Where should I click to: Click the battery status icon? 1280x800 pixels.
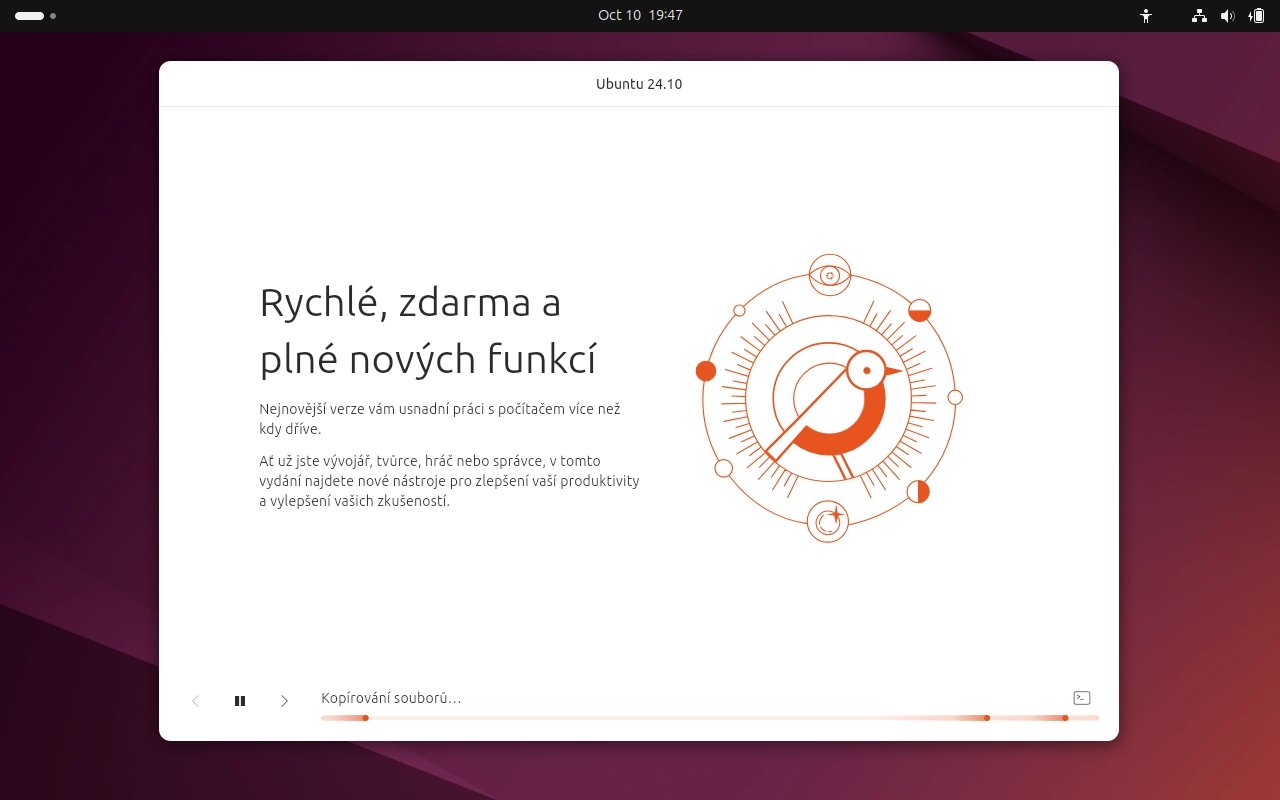[1257, 16]
